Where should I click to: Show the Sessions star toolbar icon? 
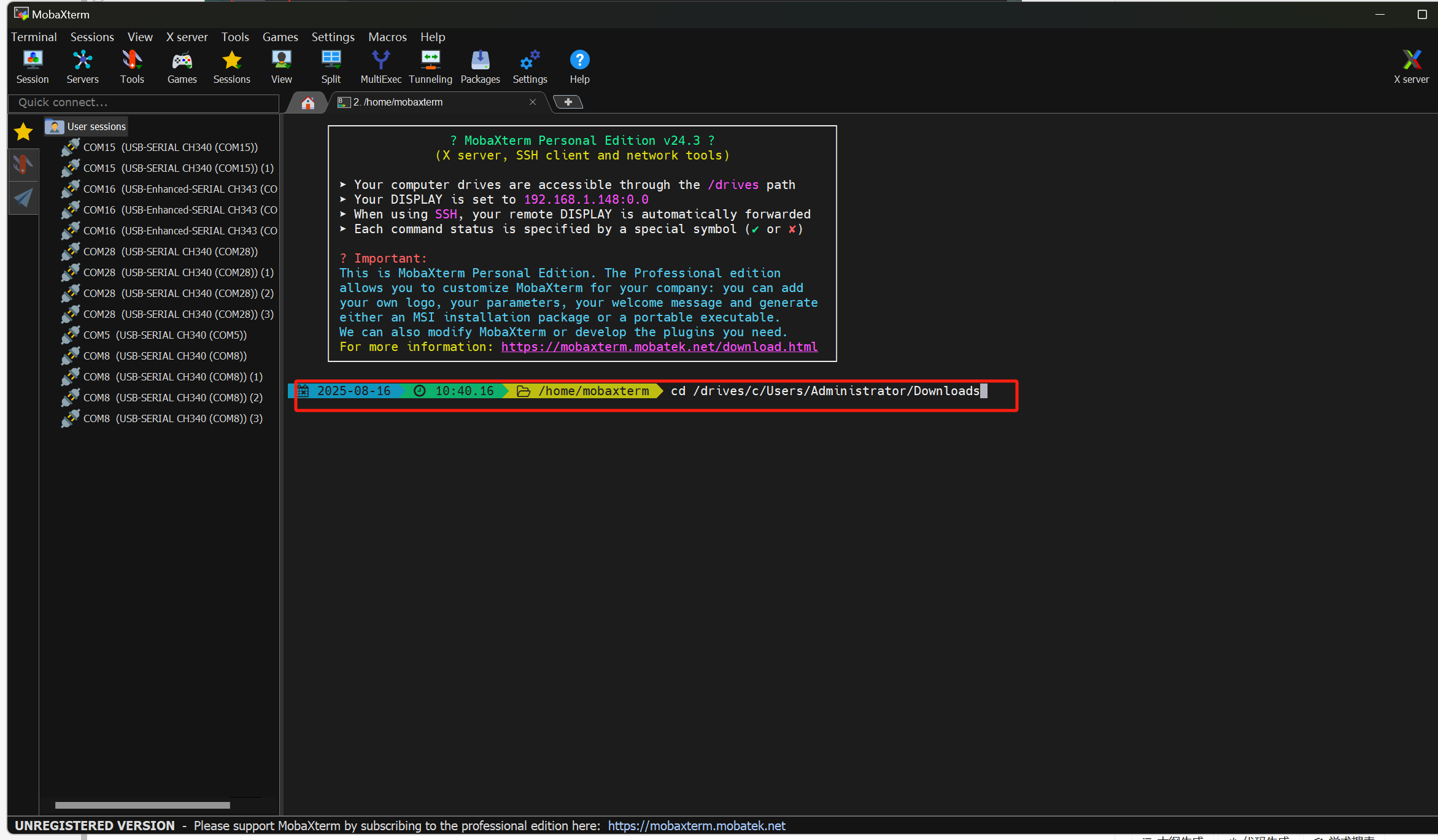pyautogui.click(x=232, y=67)
